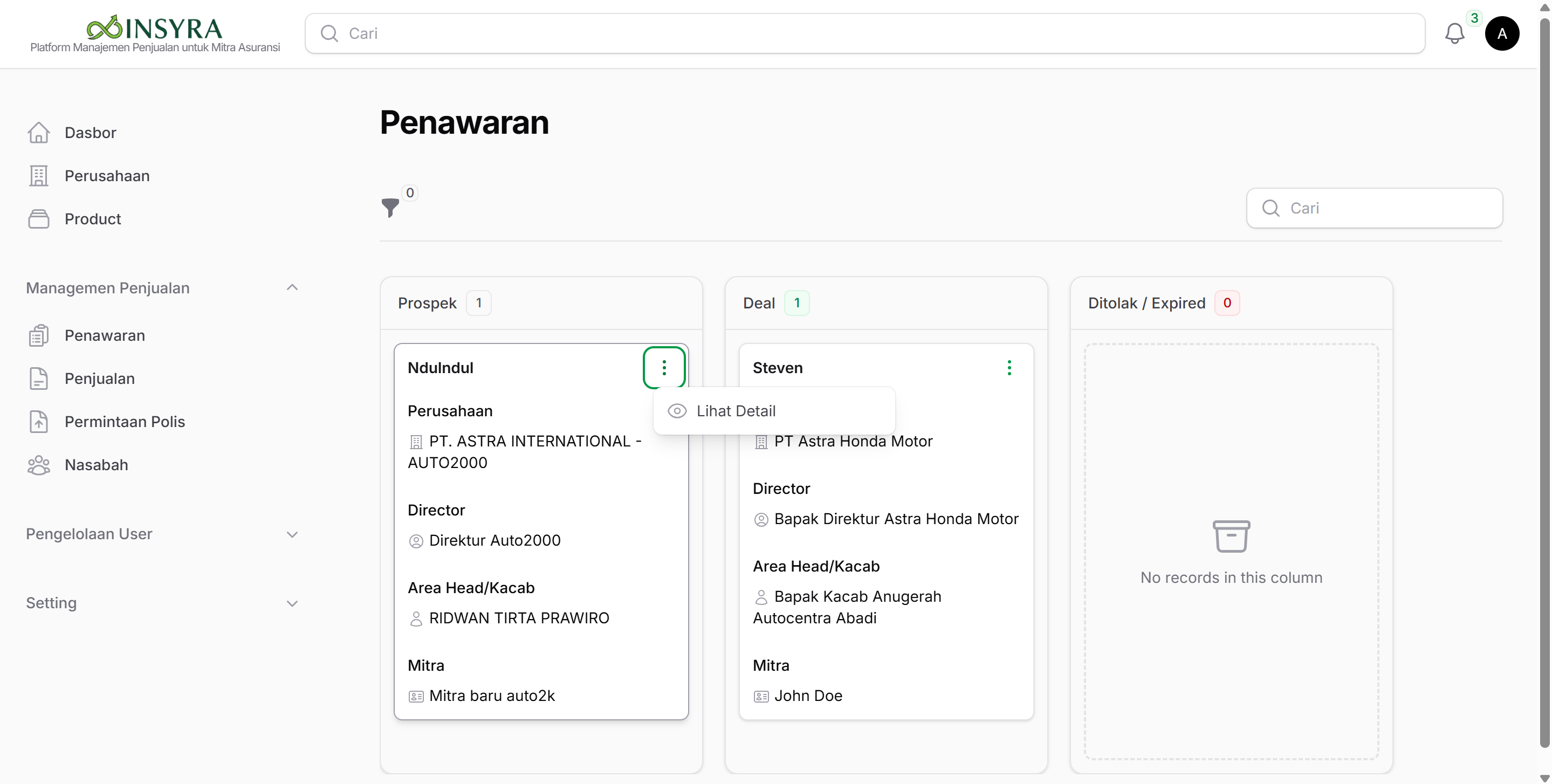
Task: Click 'Direktur Auto2000' text
Action: tap(495, 540)
